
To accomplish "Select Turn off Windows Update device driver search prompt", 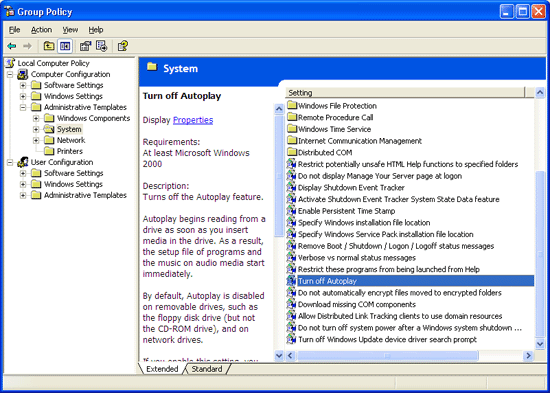I will coord(387,339).
